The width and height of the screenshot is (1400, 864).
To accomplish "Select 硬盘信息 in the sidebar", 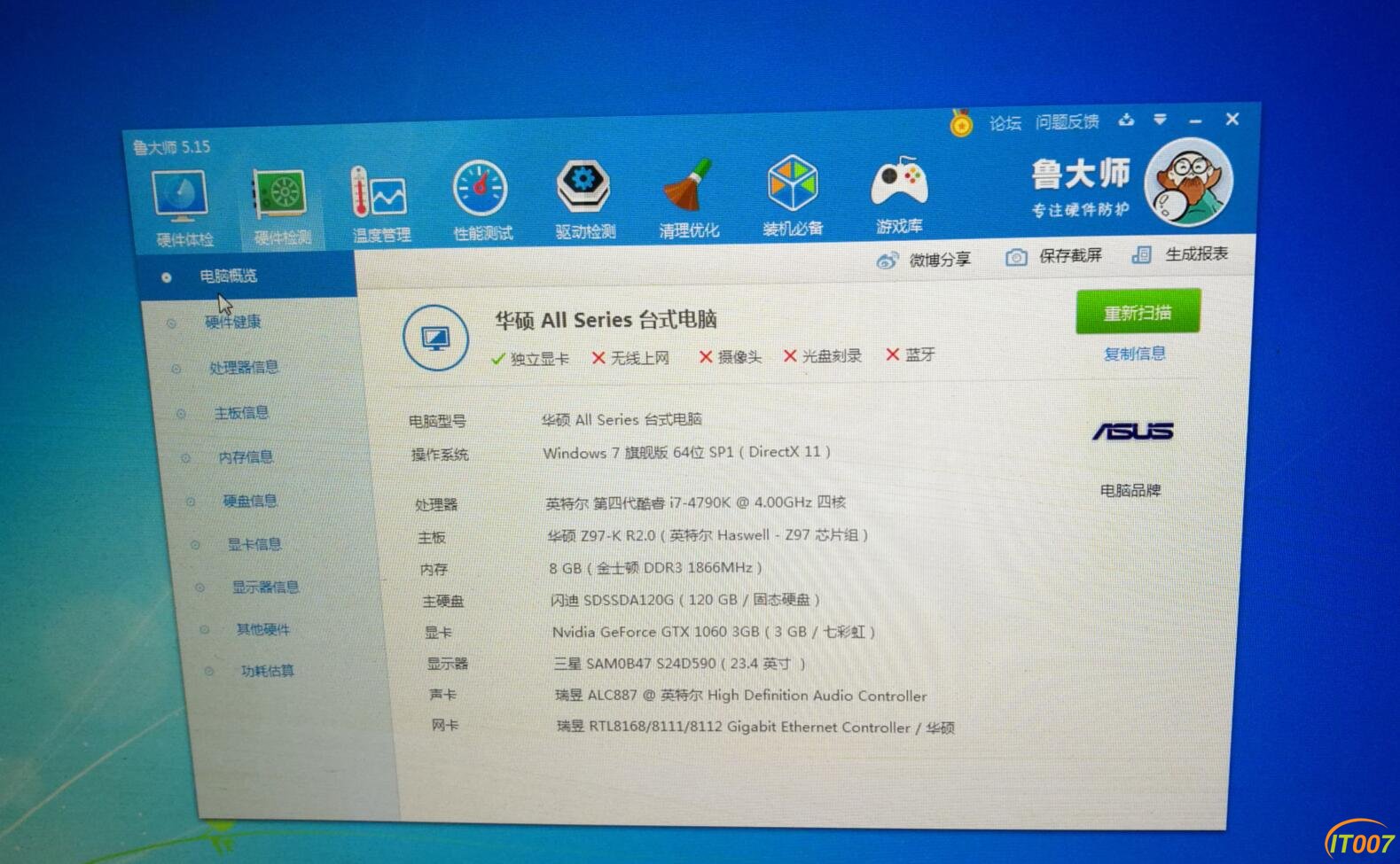I will 250,501.
